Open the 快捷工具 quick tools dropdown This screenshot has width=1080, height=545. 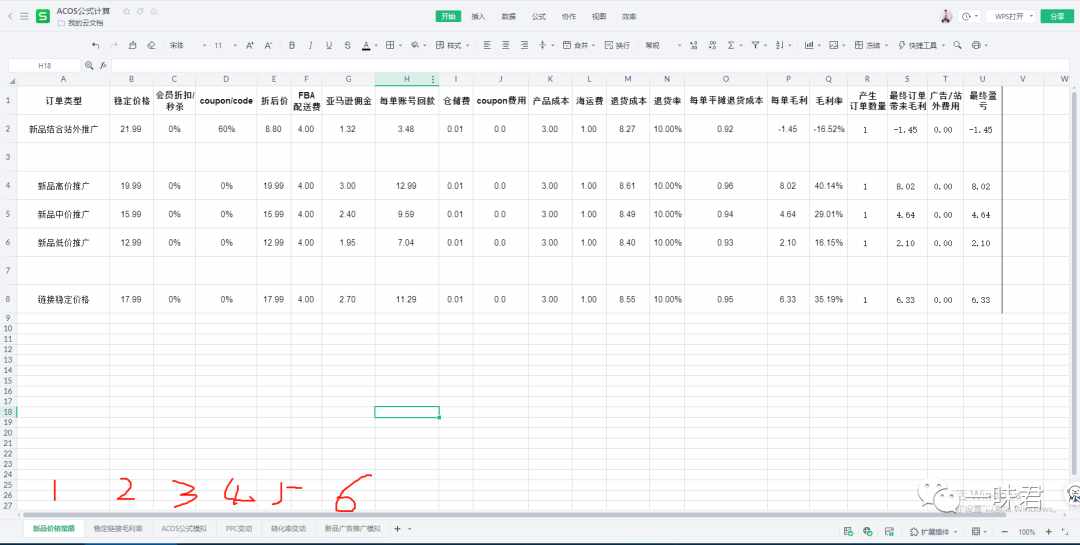(x=921, y=45)
